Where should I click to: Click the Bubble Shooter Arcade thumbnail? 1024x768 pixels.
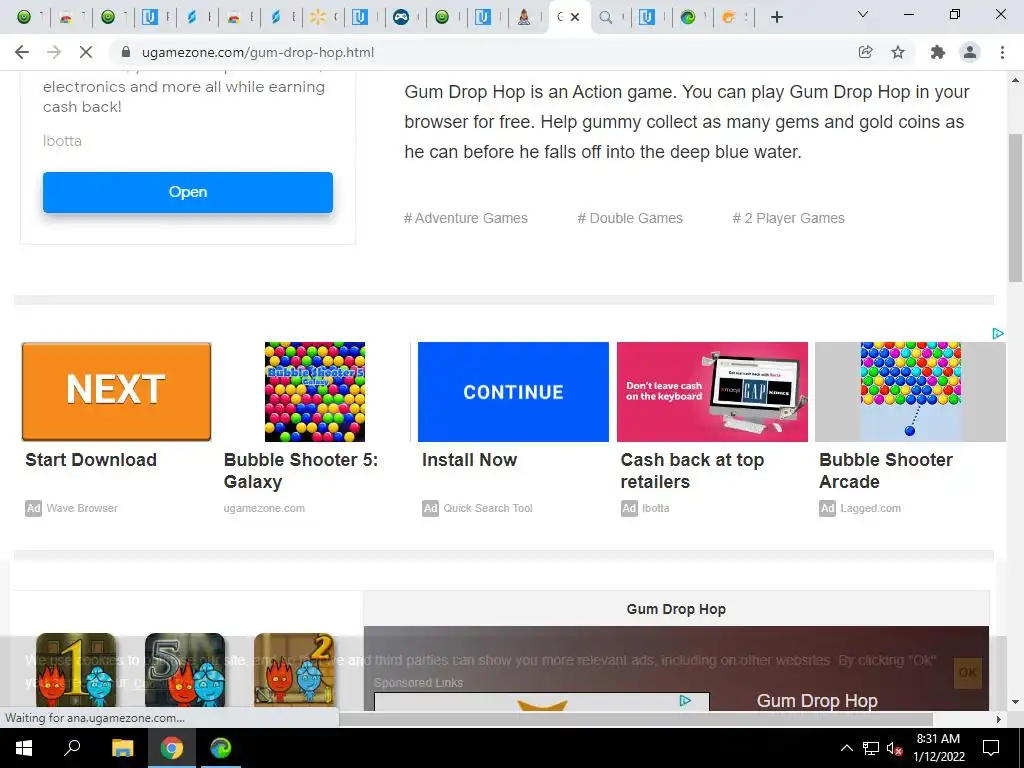[x=910, y=392]
